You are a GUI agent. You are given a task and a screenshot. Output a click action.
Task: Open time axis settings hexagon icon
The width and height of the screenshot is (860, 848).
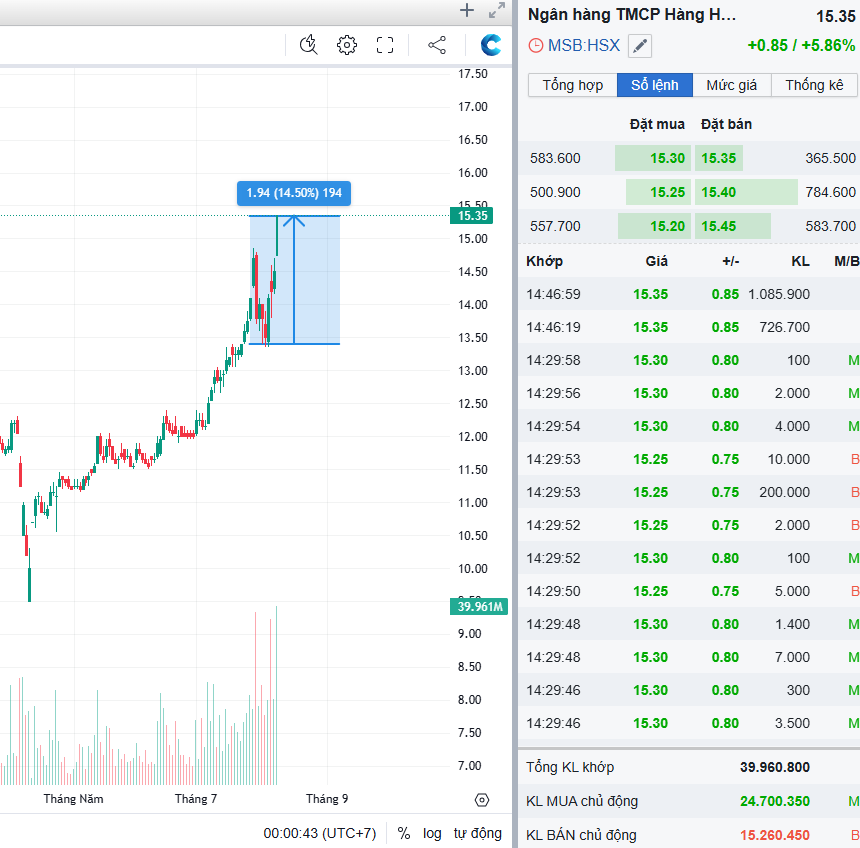pos(482,800)
